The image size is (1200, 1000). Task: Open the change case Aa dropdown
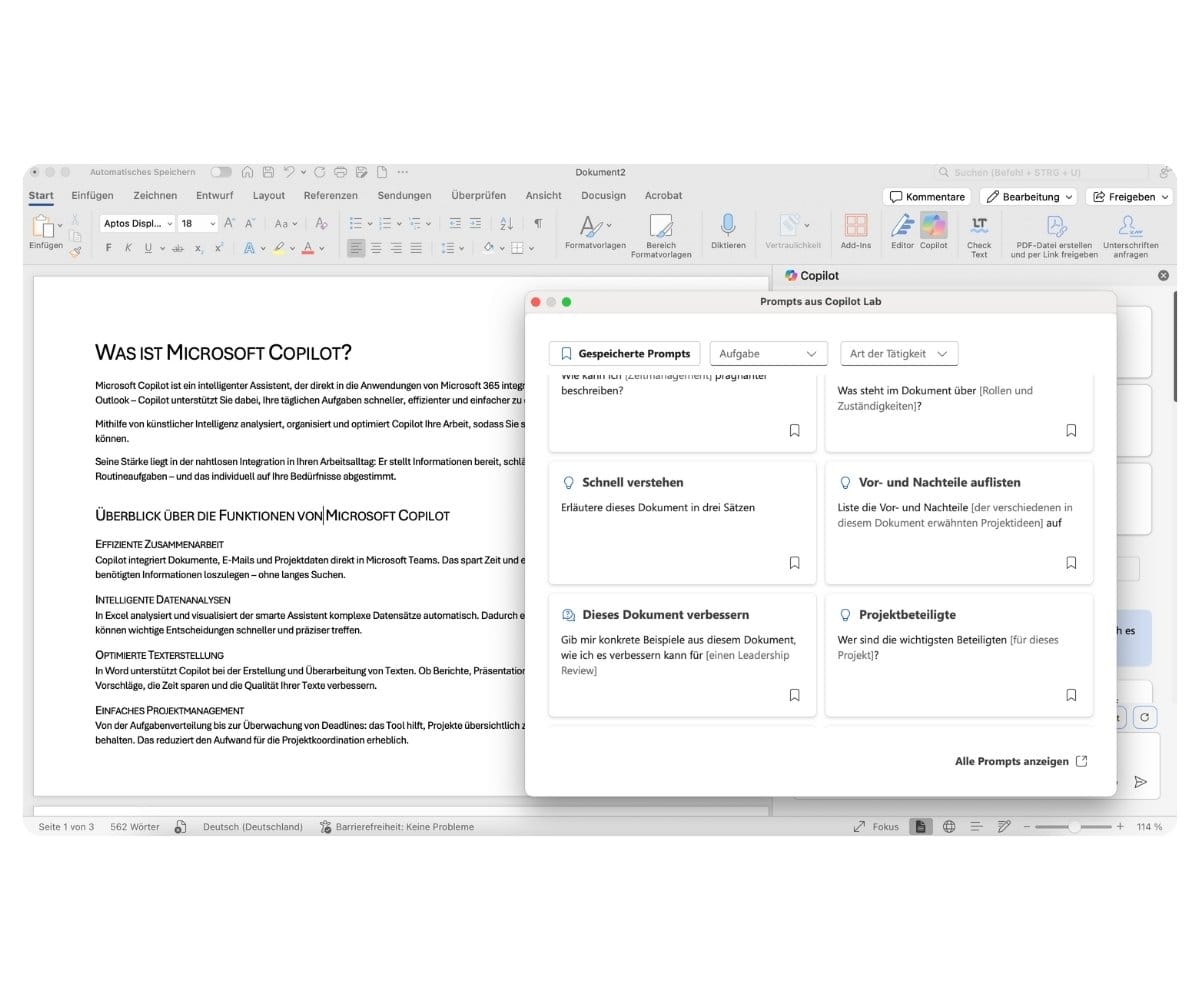(286, 224)
